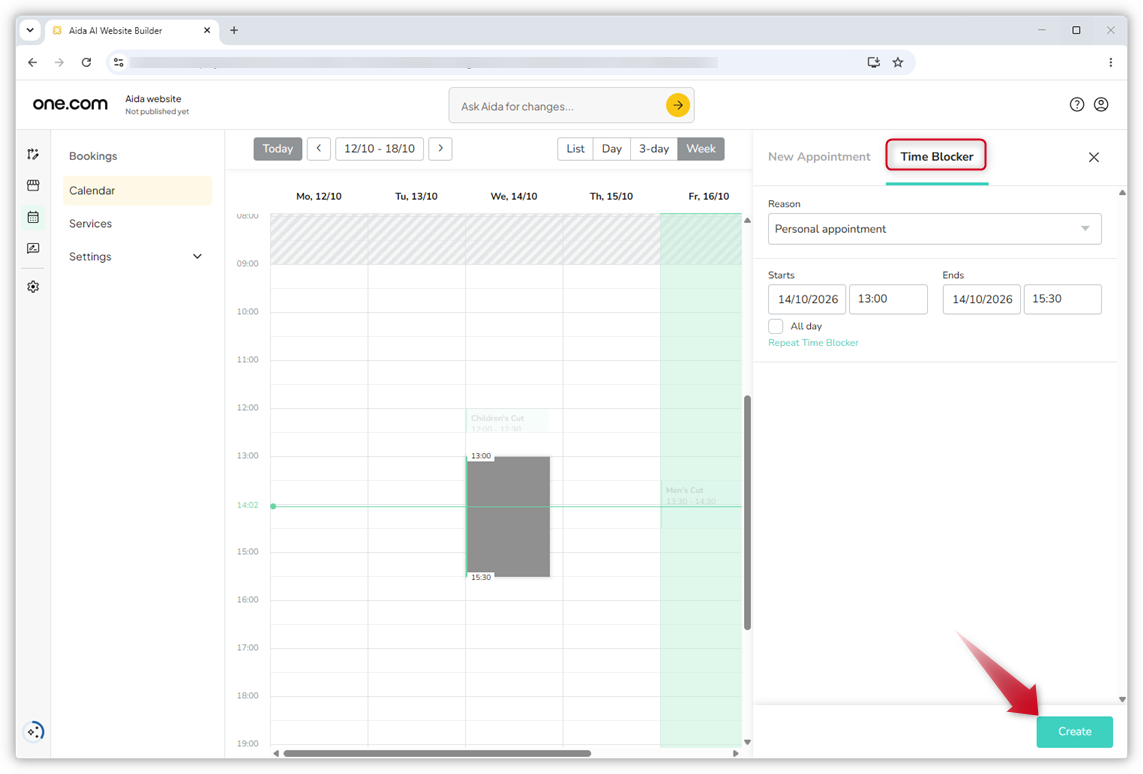Switch calendar to List view
The width and height of the screenshot is (1143, 774).
[575, 149]
